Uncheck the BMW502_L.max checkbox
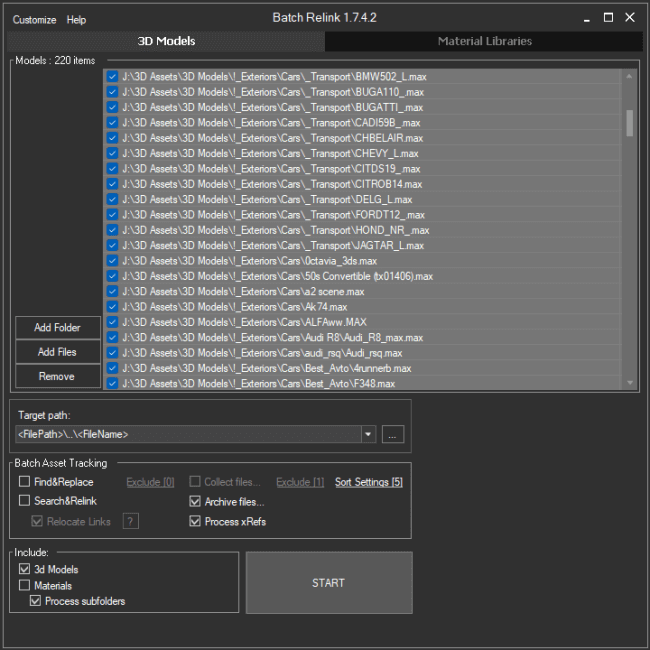The height and width of the screenshot is (650, 650). coord(112,77)
